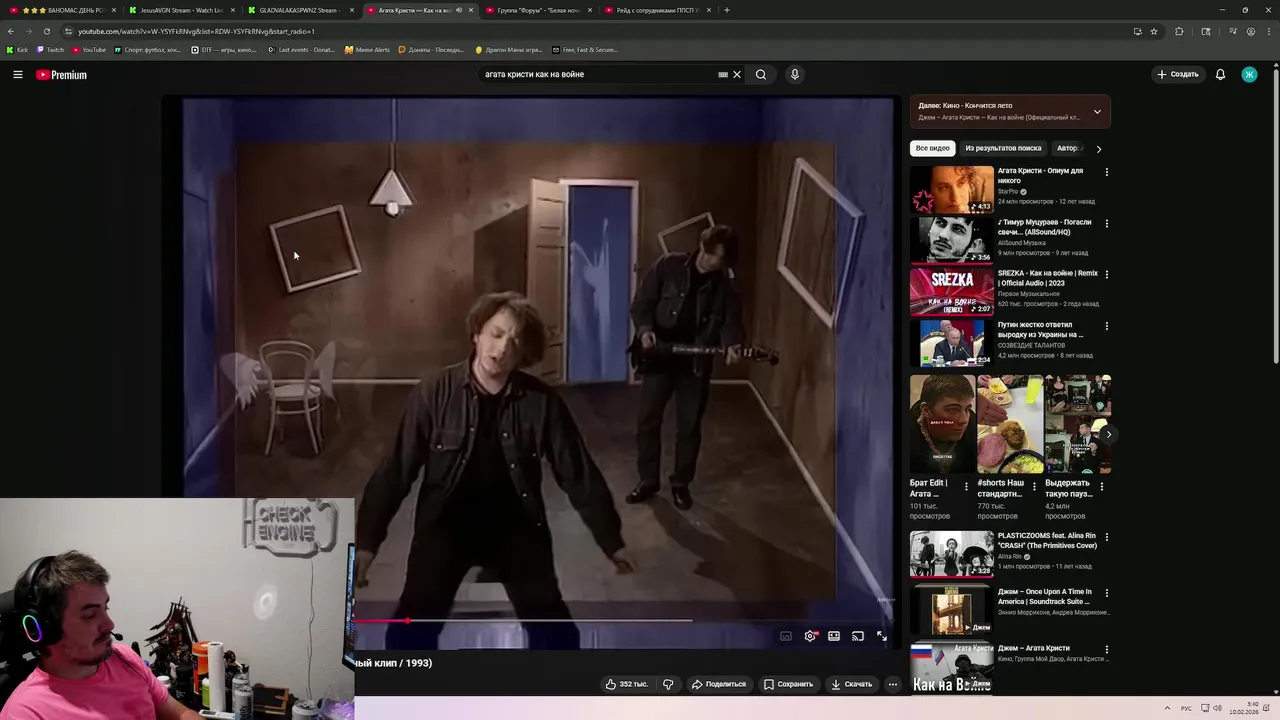Image resolution: width=1280 pixels, height=720 pixels.
Task: Click the Поделиться share button
Action: 719,684
